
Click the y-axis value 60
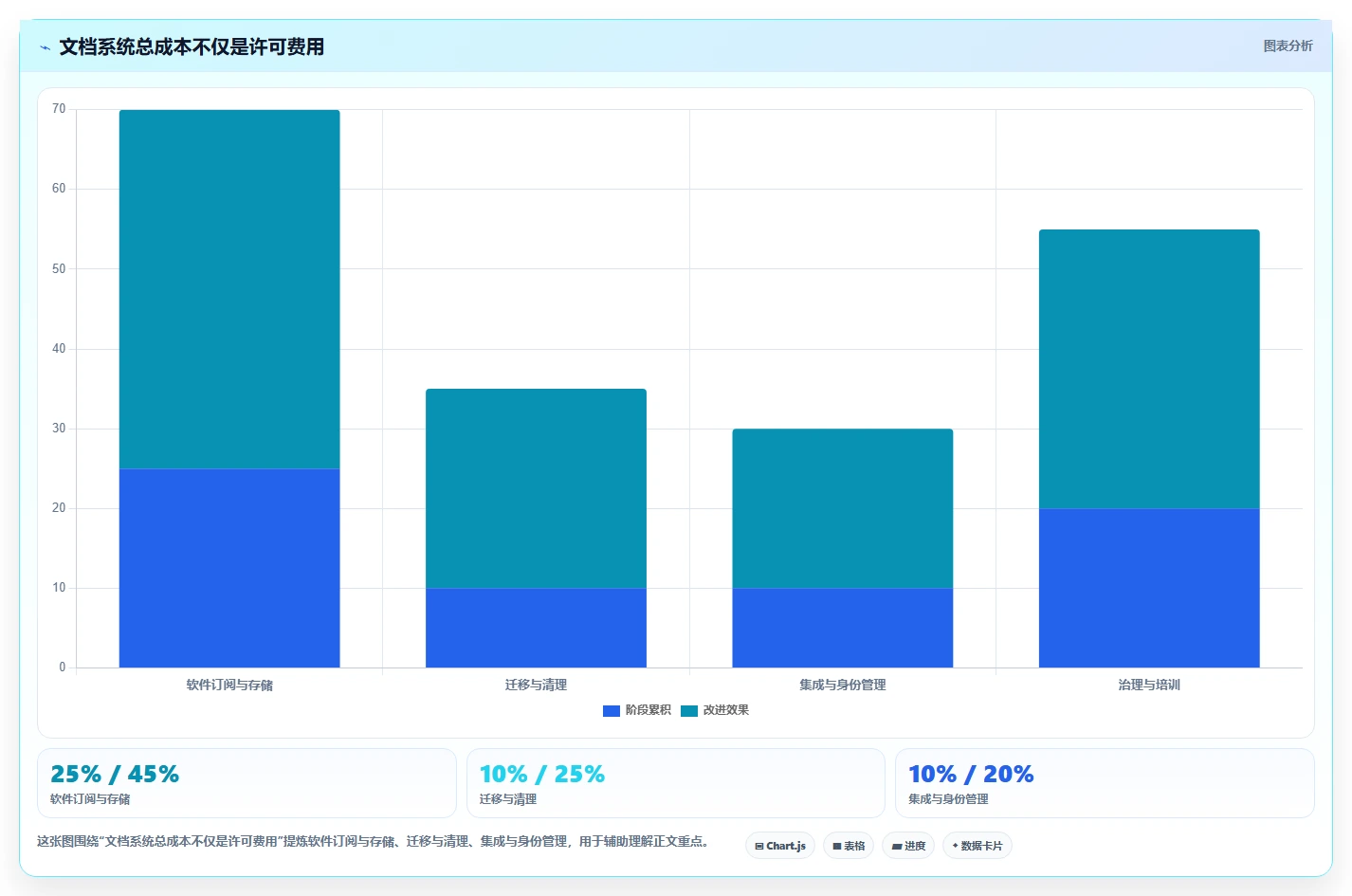(x=59, y=189)
